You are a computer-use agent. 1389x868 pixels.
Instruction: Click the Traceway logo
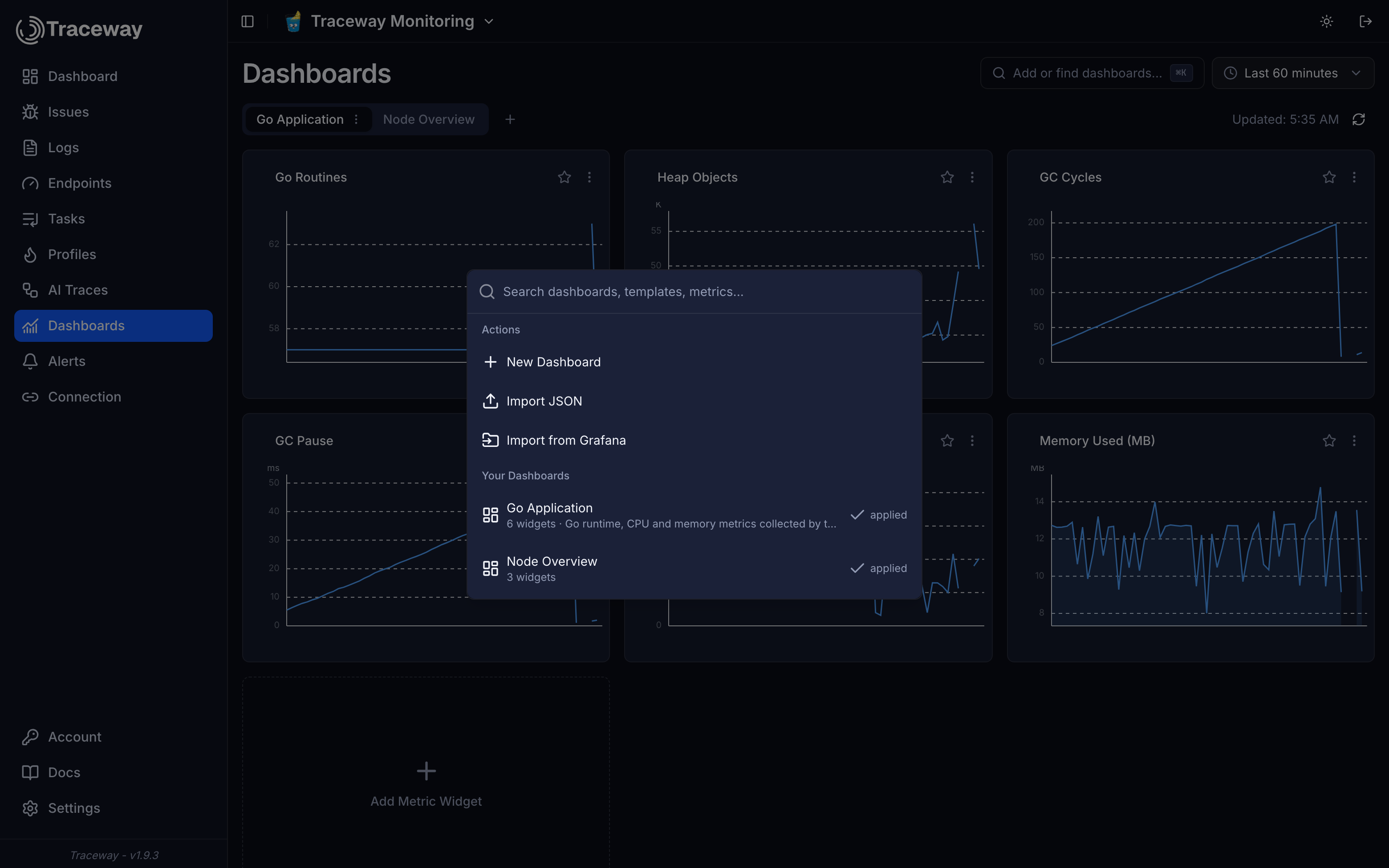point(79,29)
